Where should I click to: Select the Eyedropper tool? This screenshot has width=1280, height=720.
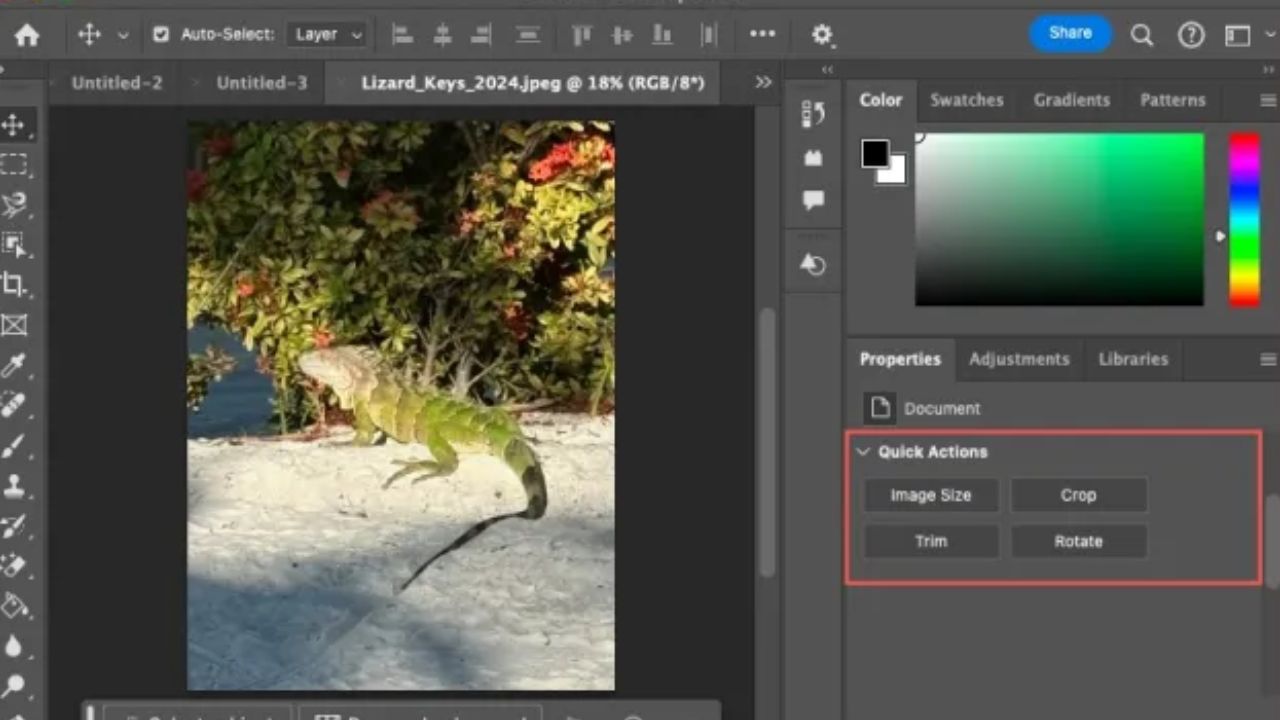(x=14, y=365)
